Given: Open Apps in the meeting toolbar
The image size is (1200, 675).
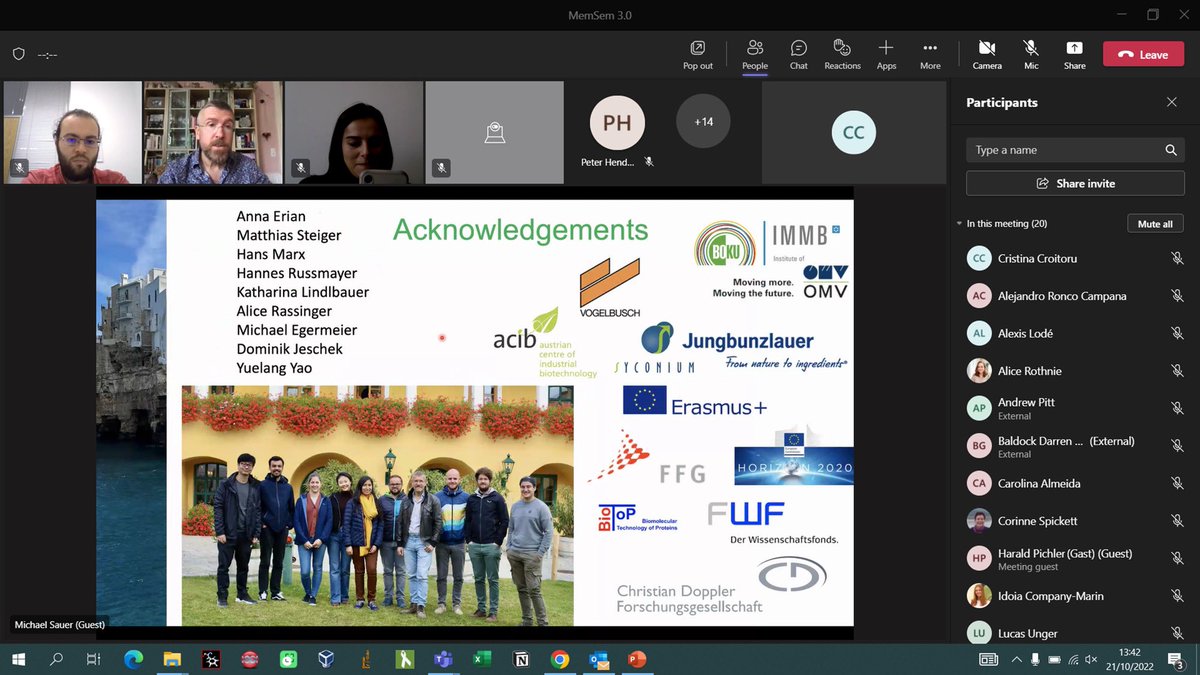Looking at the screenshot, I should [886, 55].
